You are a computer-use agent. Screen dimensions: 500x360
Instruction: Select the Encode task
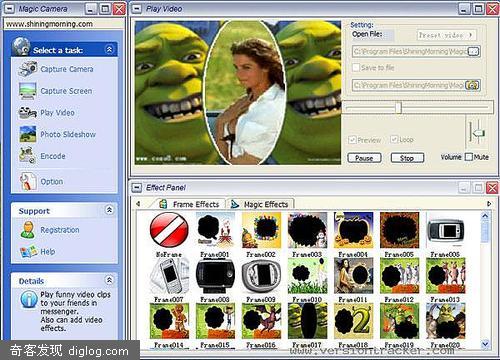click(x=42, y=156)
